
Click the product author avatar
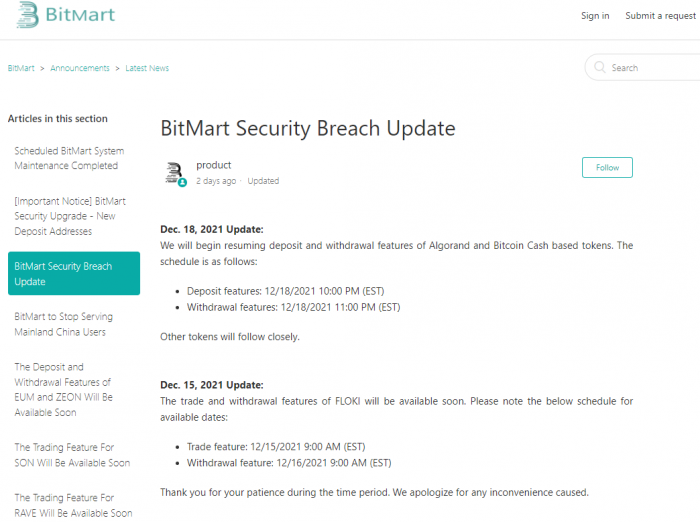pos(174,172)
